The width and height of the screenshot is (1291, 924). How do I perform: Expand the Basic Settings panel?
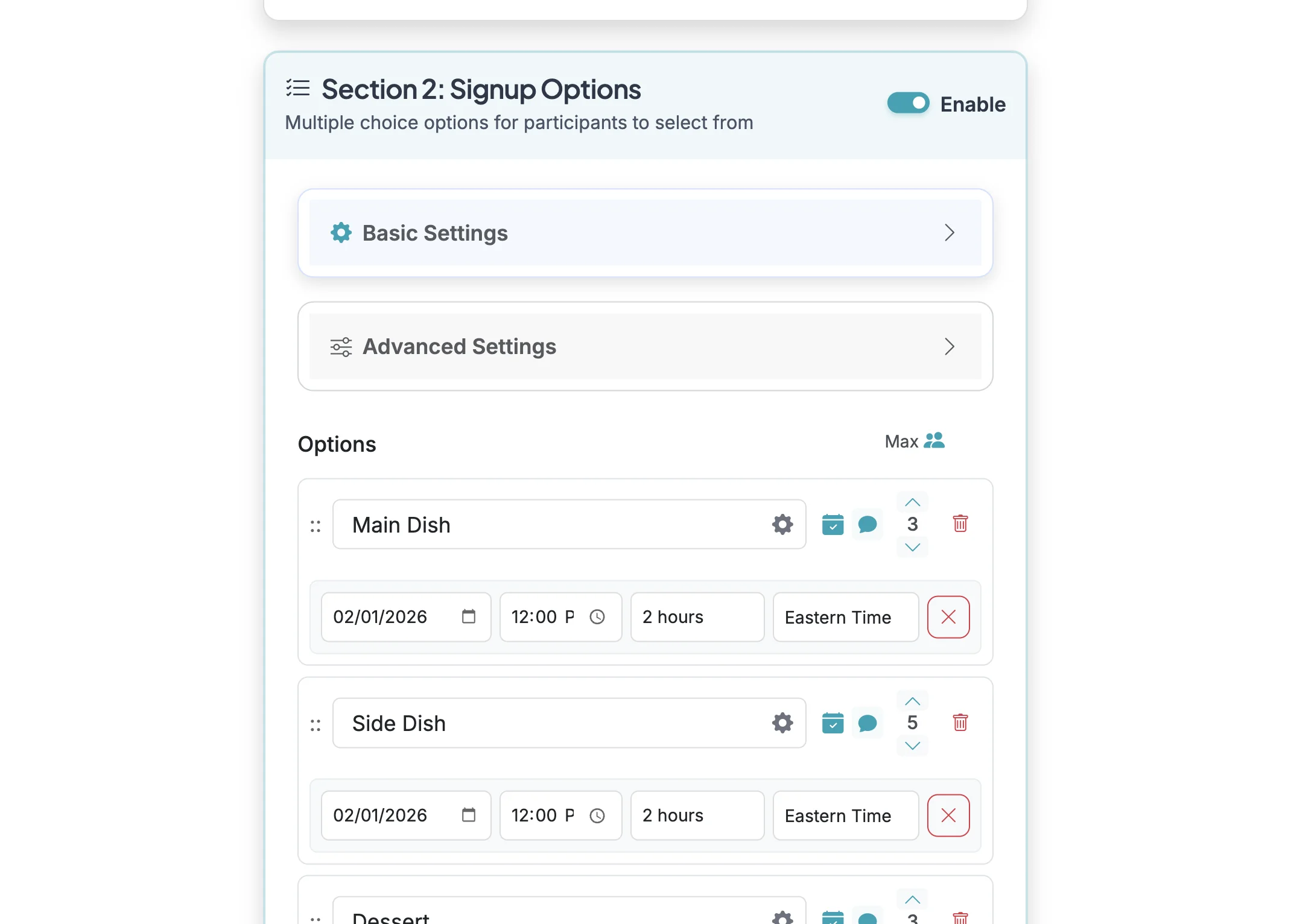645,233
